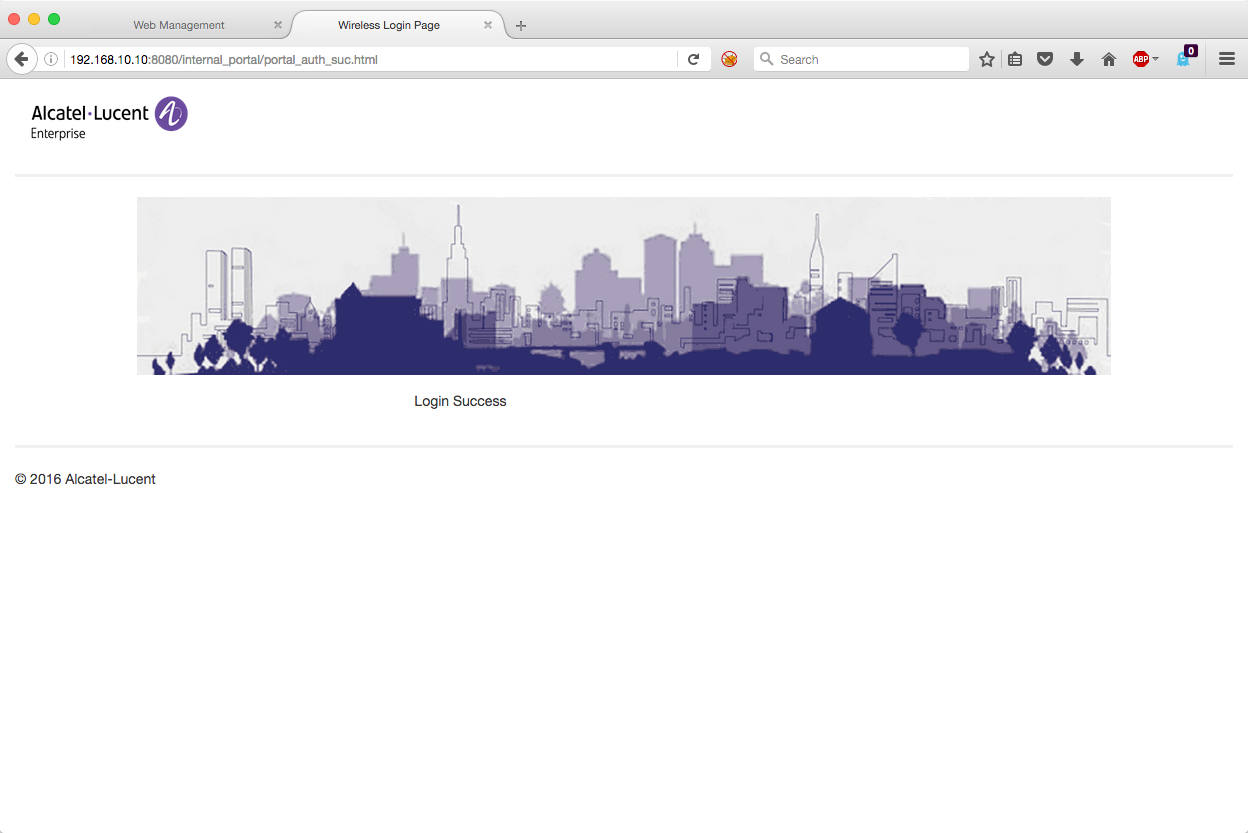This screenshot has height=833, width=1248.
Task: Show bookmarks list icon
Action: tap(1015, 59)
